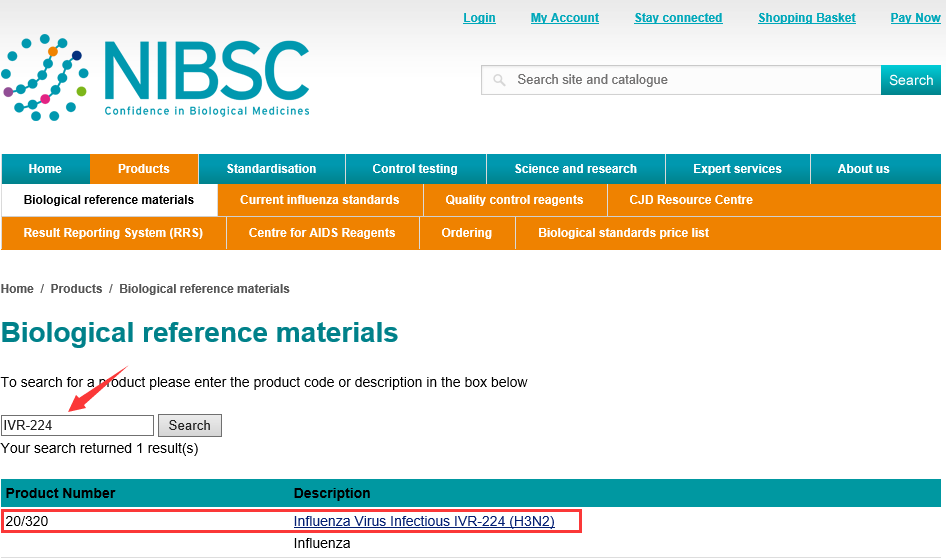Image resolution: width=946 pixels, height=559 pixels.
Task: Go to Science and research
Action: point(575,169)
